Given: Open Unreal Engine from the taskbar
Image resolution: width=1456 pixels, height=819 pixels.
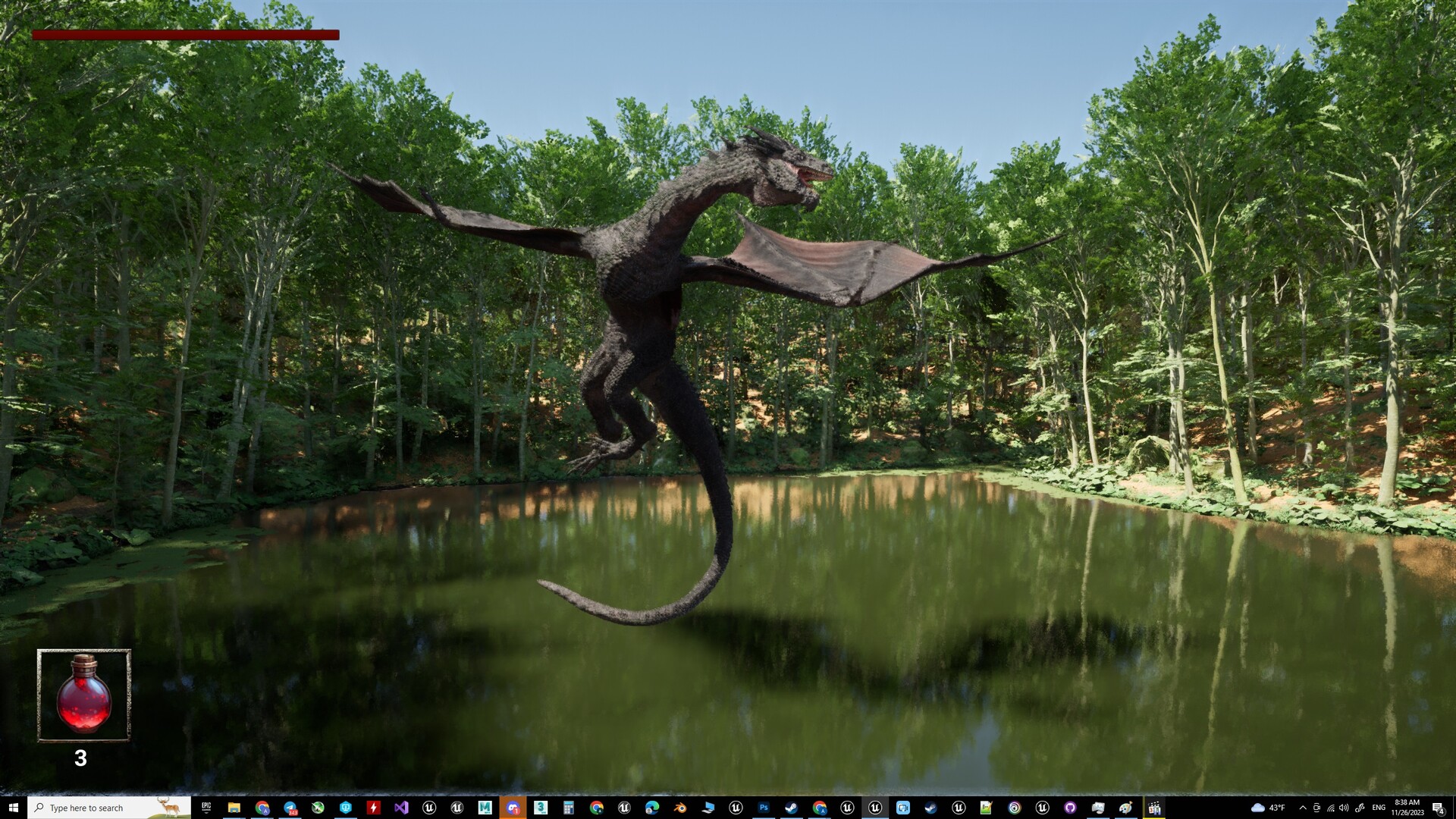Looking at the screenshot, I should (x=430, y=806).
